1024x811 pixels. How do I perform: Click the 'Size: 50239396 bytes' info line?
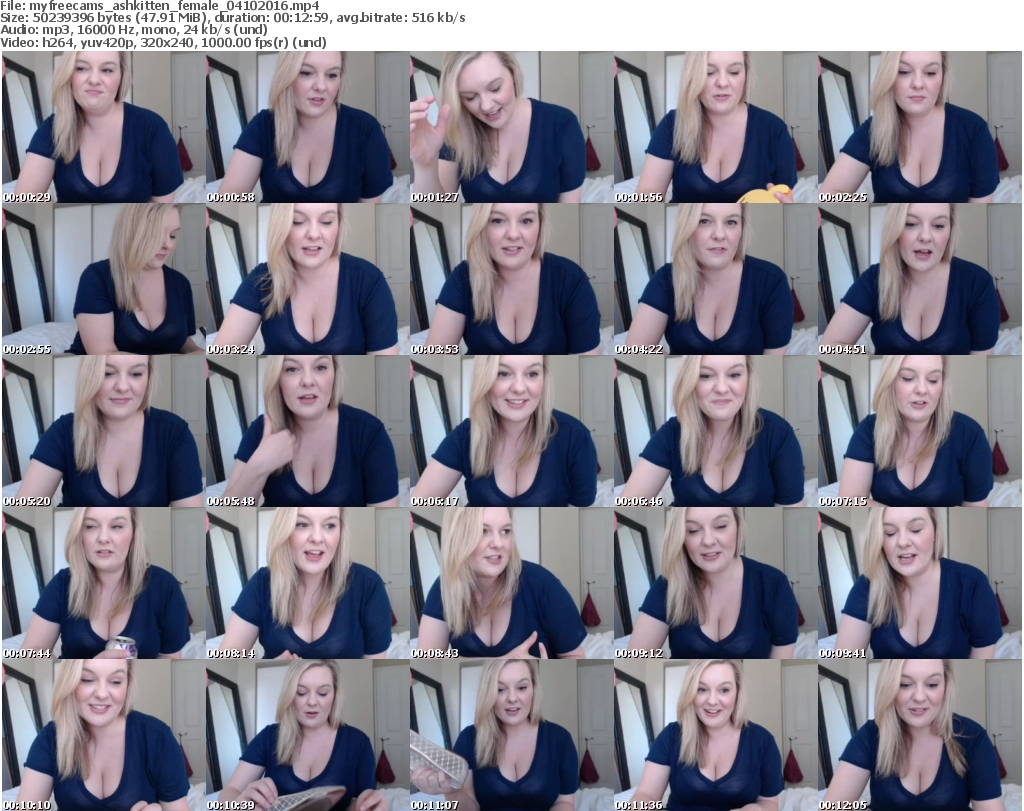coord(232,18)
